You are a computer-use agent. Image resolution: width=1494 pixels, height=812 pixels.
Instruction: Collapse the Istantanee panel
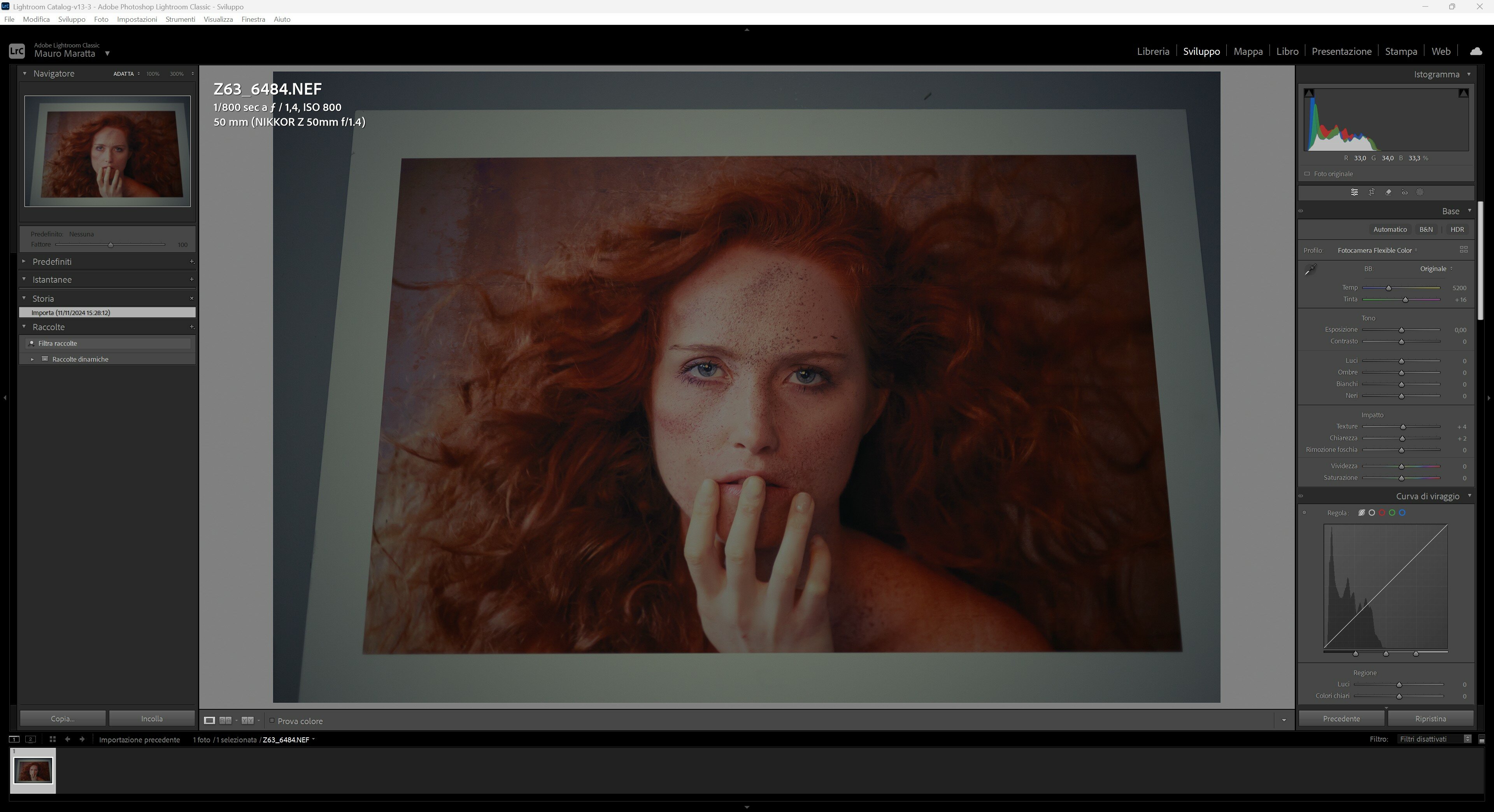[x=24, y=279]
